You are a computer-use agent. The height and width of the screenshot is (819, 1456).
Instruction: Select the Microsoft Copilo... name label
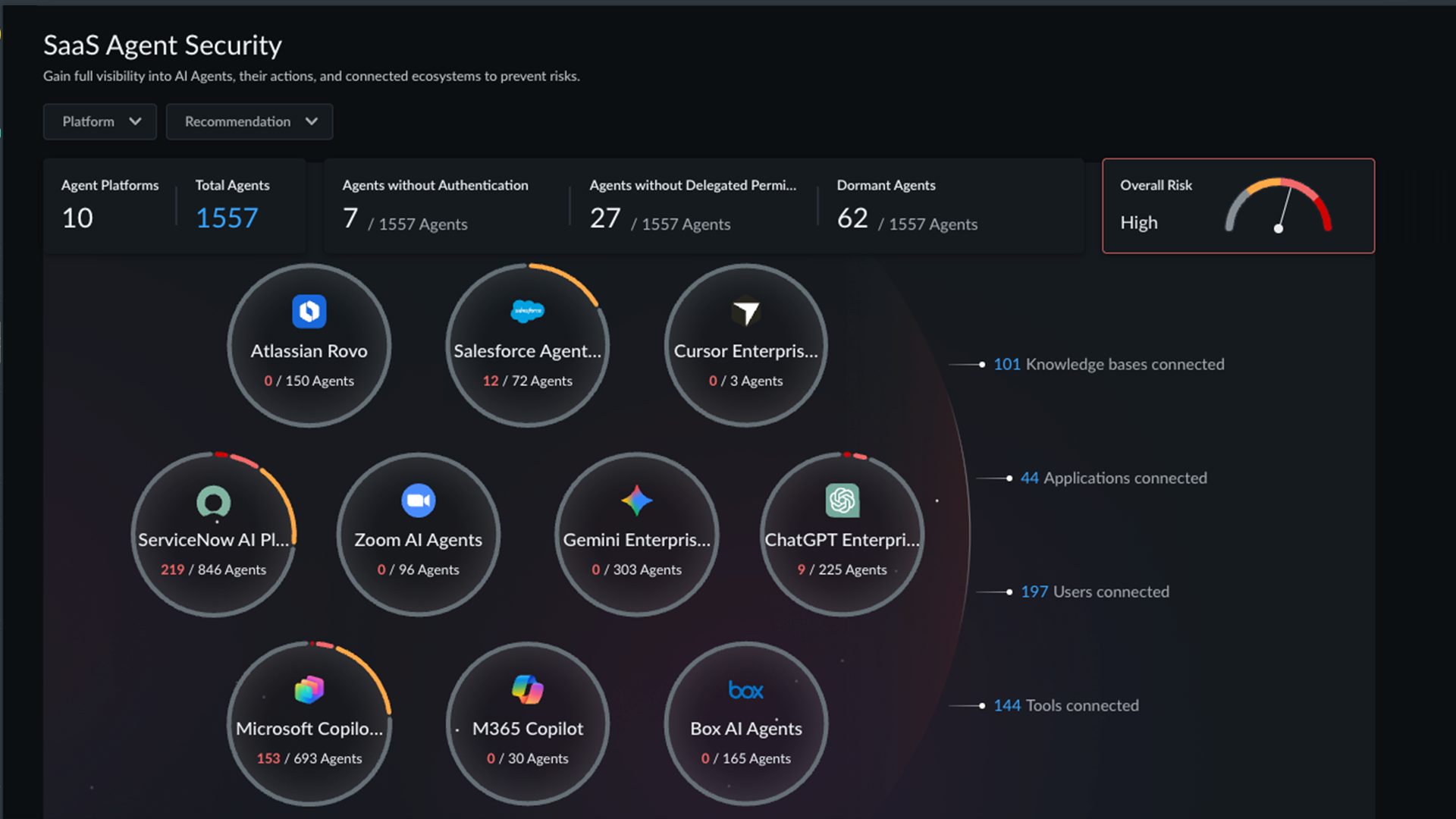click(x=309, y=729)
